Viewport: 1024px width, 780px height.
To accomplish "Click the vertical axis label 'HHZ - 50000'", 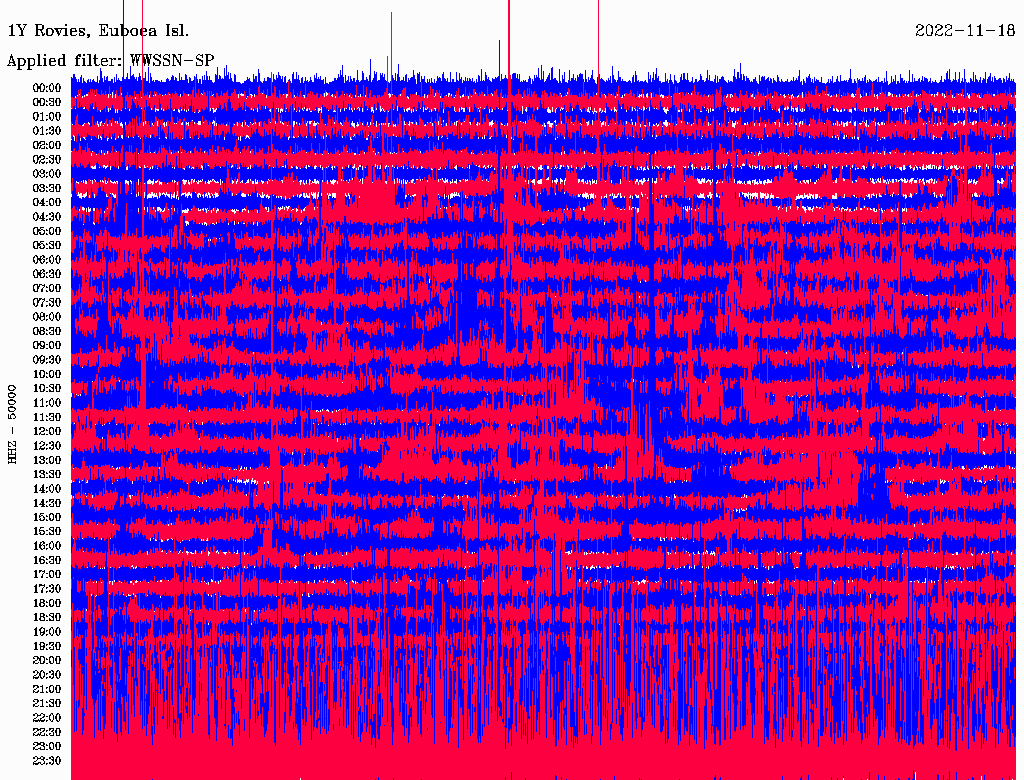I will pos(12,424).
